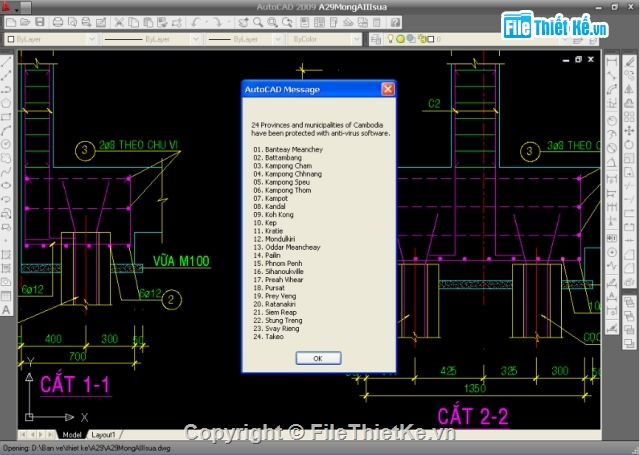This screenshot has height=455, width=640.
Task: Click the layer color swatch in layer control
Action: (431, 39)
